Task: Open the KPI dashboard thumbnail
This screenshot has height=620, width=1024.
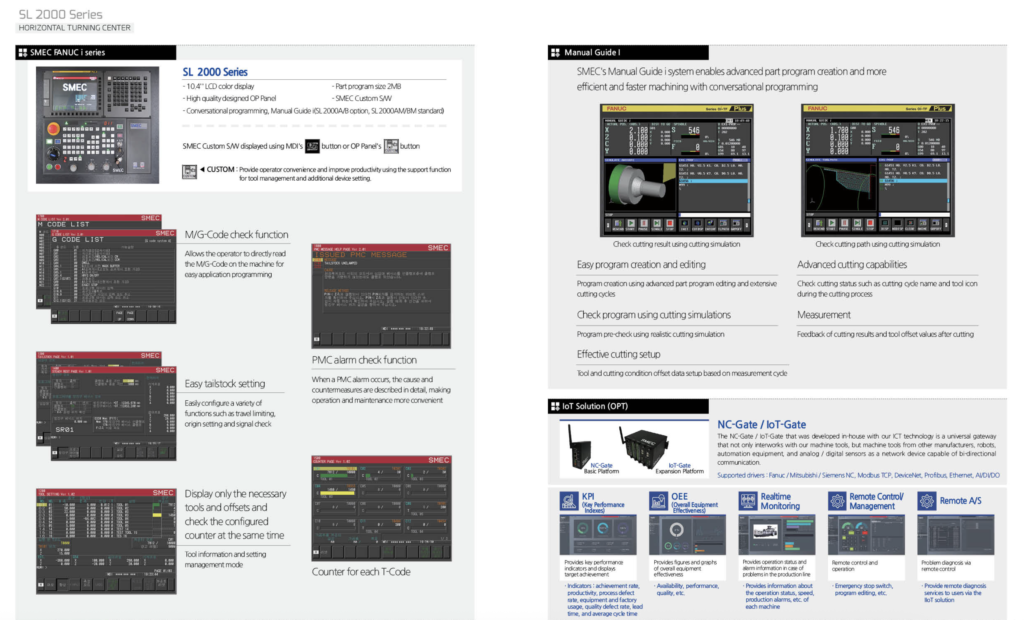Action: pyautogui.click(x=598, y=534)
